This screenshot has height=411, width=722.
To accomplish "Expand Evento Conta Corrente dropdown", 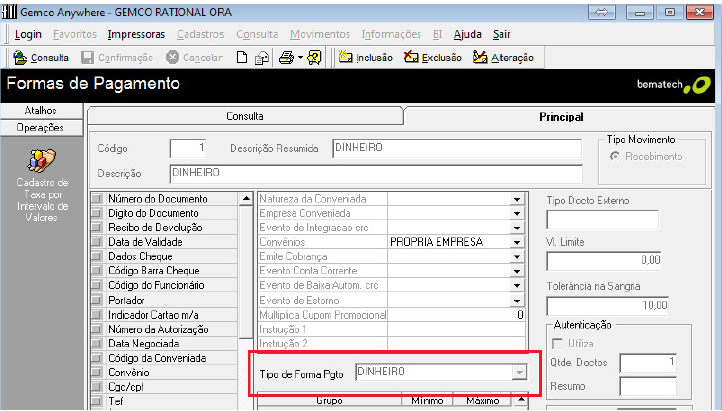I will point(517,271).
